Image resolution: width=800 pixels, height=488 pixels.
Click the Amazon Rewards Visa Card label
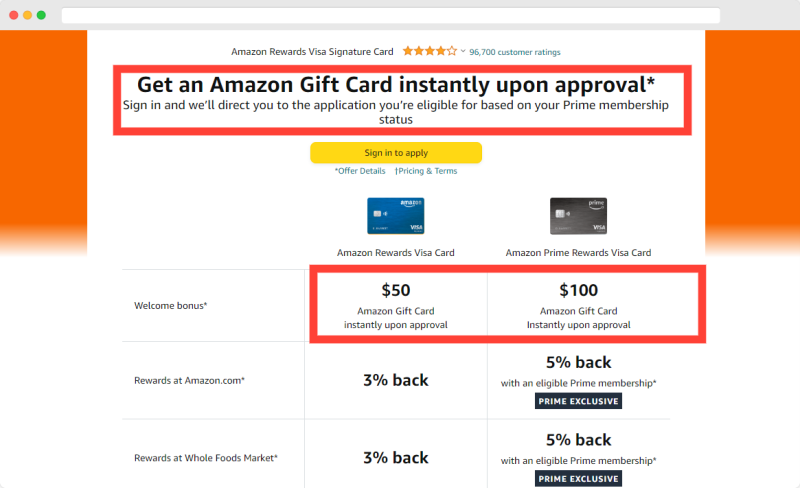click(x=396, y=253)
